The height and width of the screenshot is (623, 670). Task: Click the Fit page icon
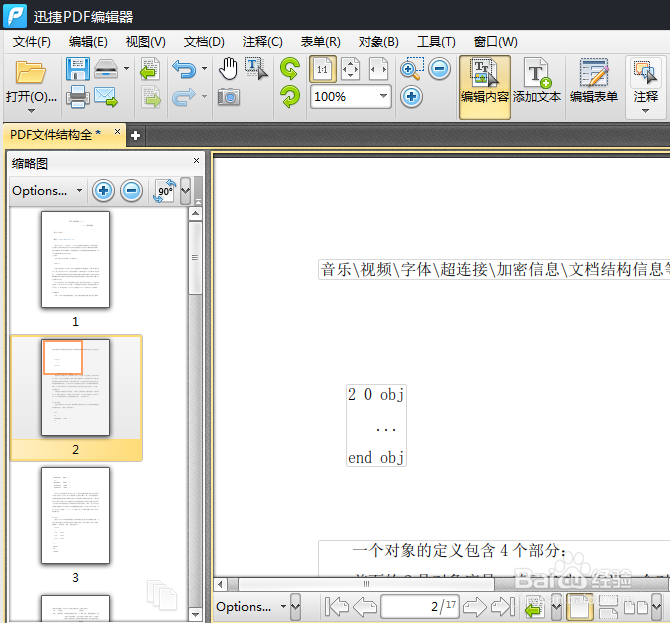350,69
